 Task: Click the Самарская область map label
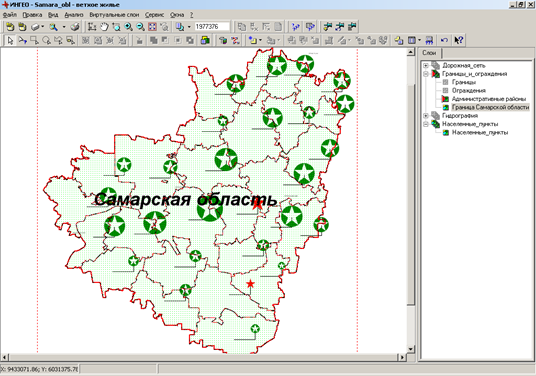185,199
